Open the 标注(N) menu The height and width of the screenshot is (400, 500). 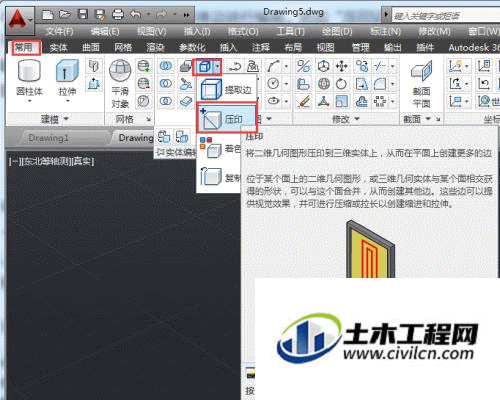pyautogui.click(x=386, y=32)
